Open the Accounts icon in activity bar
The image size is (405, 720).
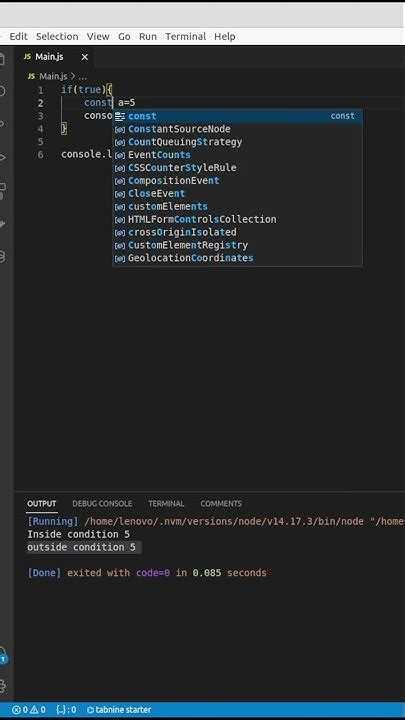click(3, 657)
